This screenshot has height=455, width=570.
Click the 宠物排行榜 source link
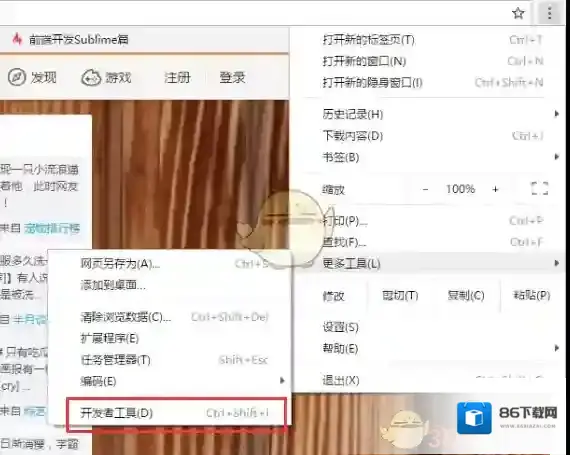pyautogui.click(x=52, y=228)
